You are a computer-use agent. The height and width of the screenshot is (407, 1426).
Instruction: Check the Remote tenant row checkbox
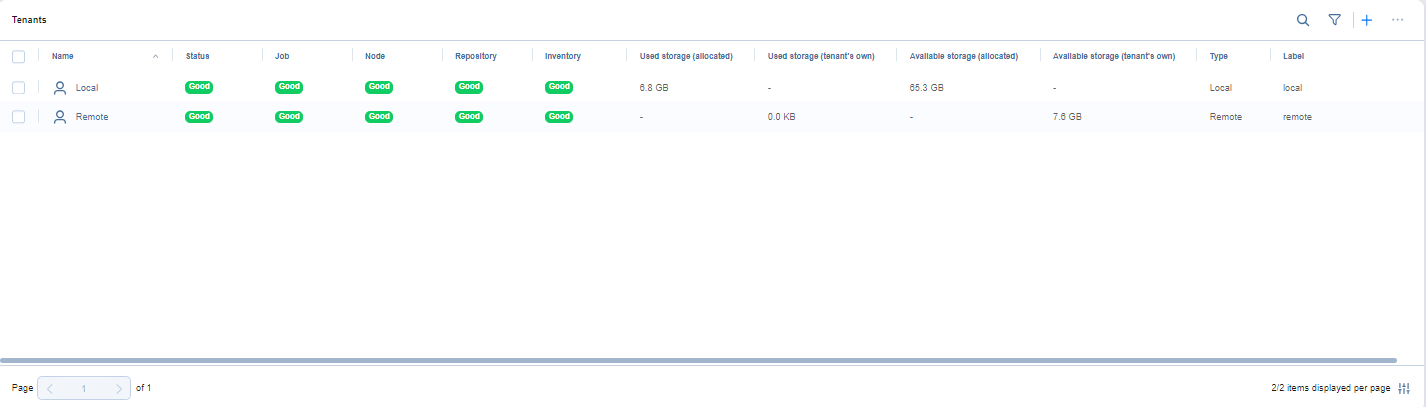[18, 117]
